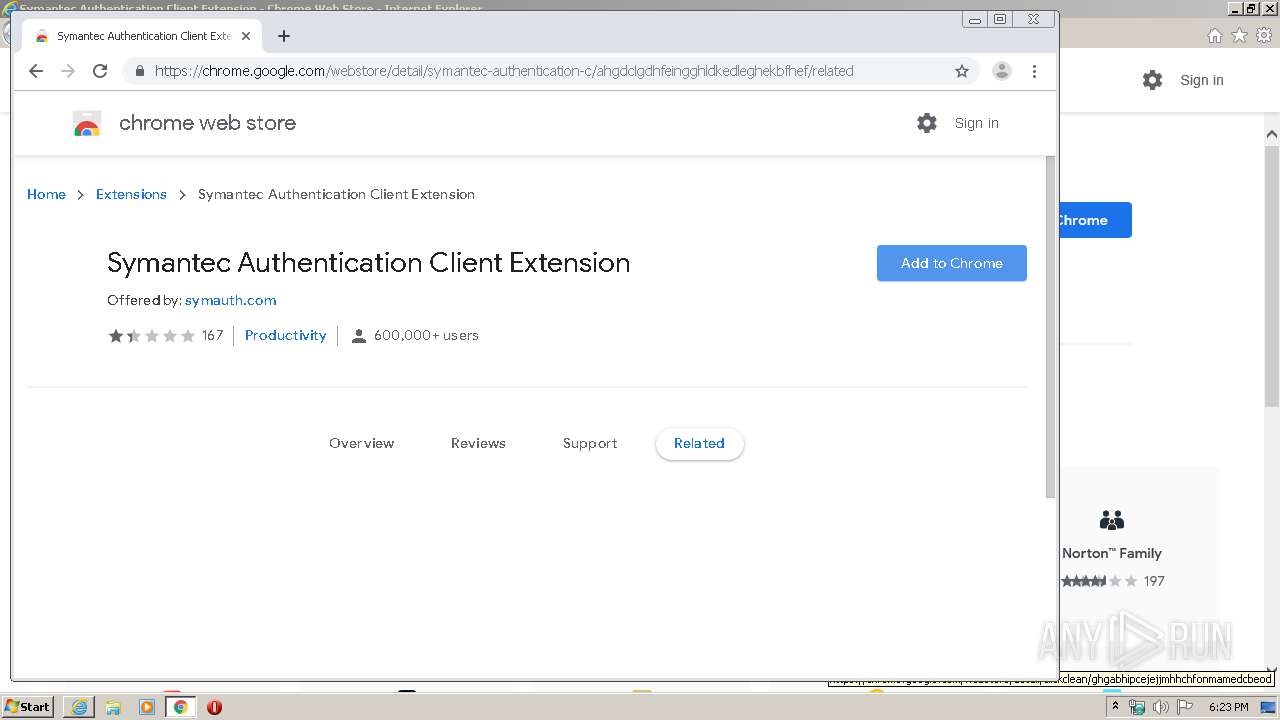Viewport: 1280px width, 720px height.
Task: Open network tray icon
Action: click(x=1137, y=707)
